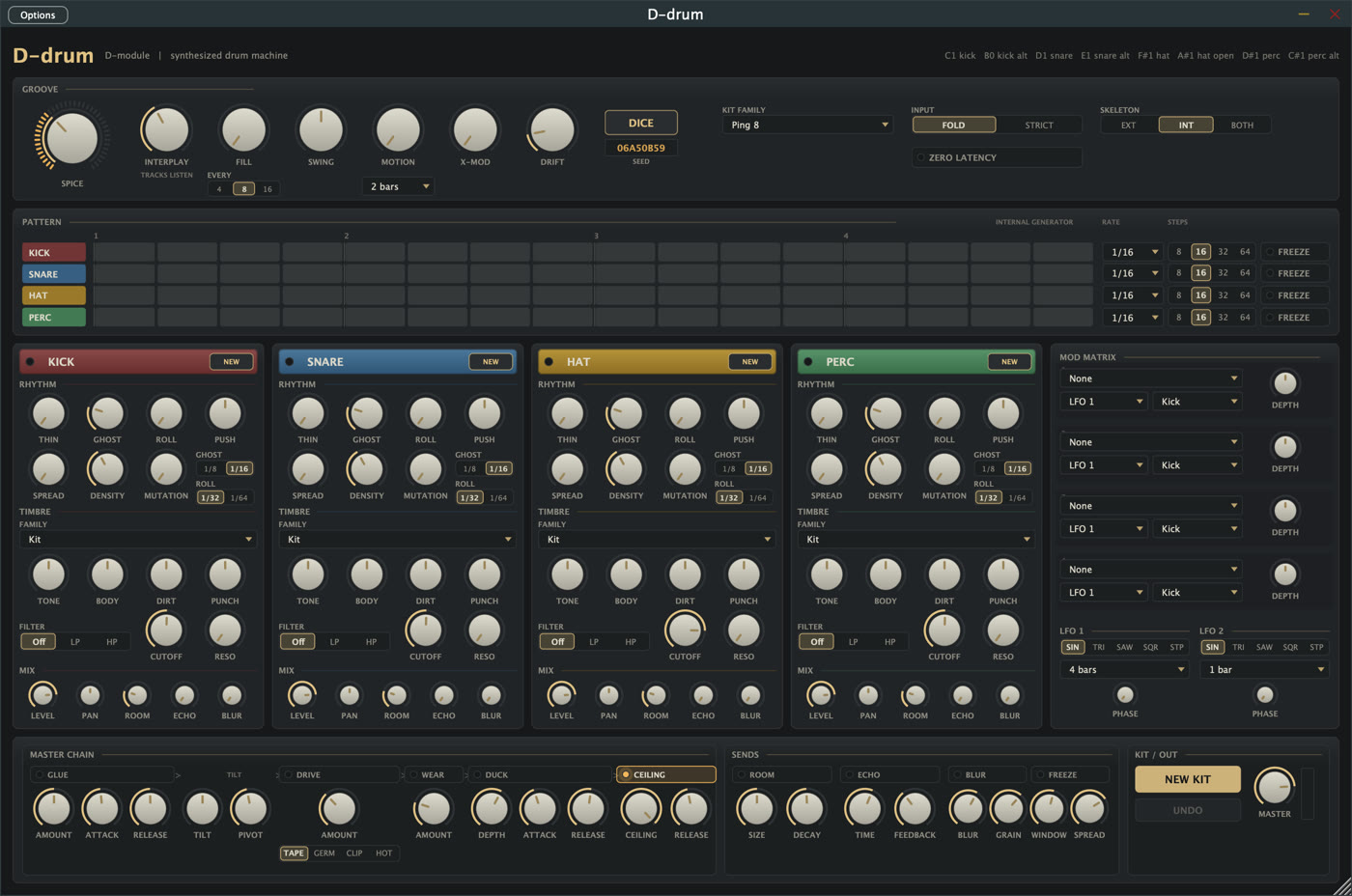Enable the ECHO send

click(x=889, y=774)
